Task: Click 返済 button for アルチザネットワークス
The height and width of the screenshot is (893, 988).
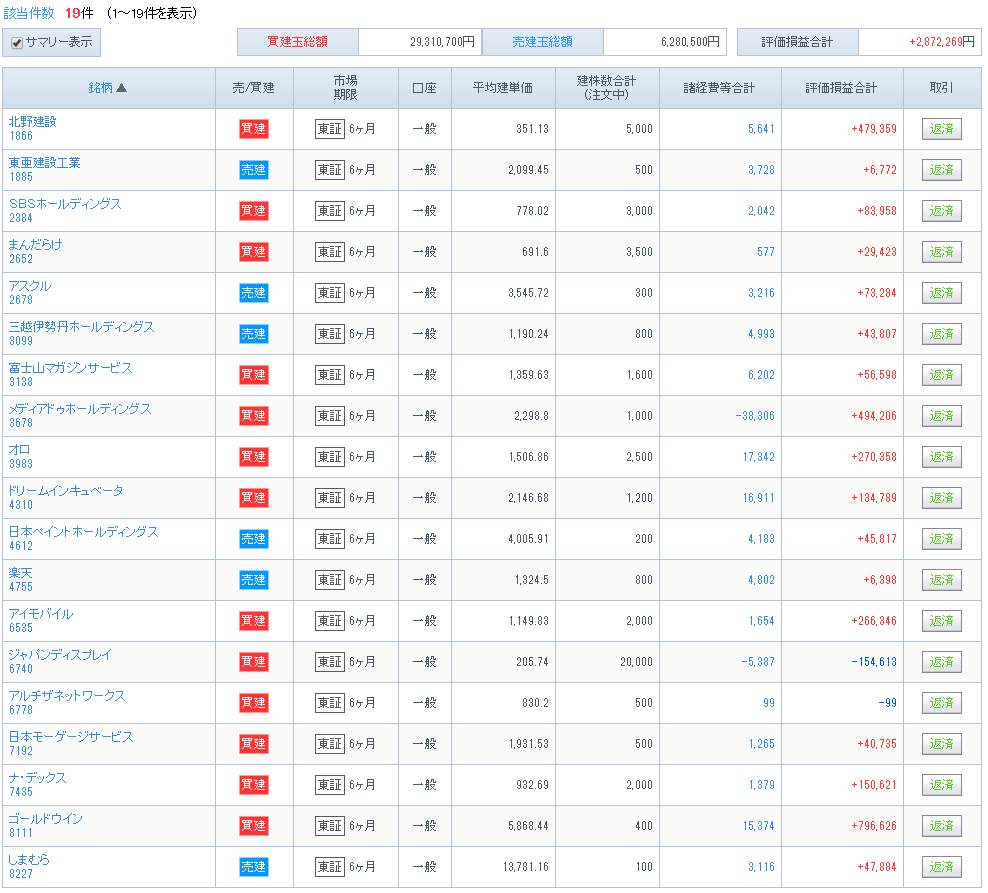Action: coord(941,702)
